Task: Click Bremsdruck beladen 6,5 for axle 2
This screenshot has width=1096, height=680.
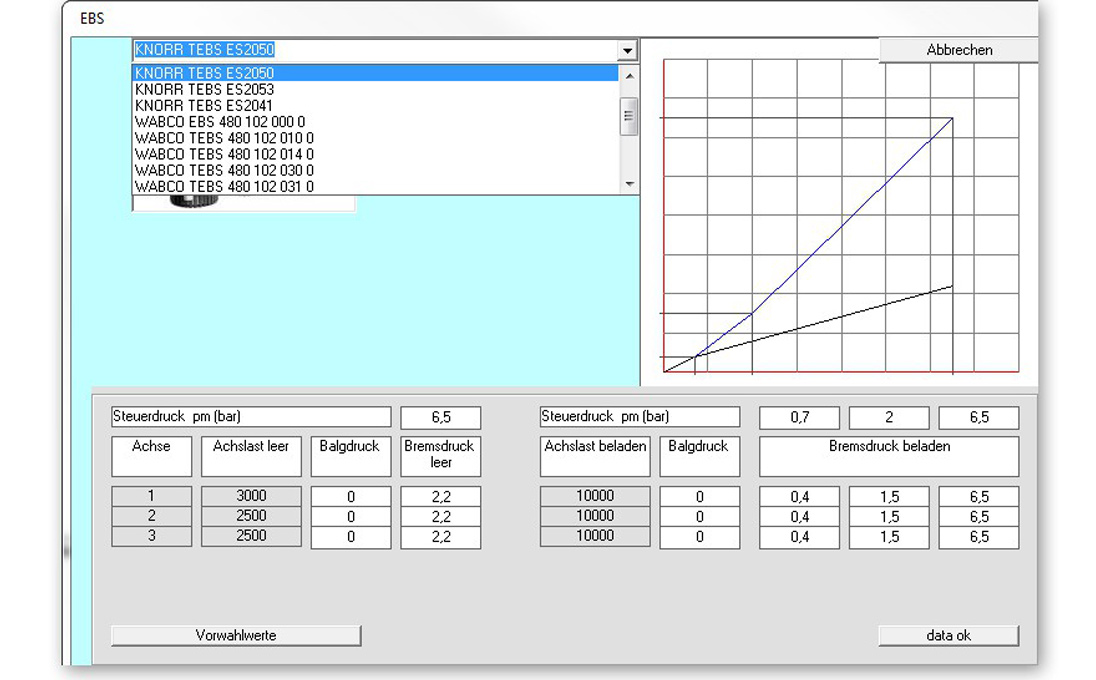Action: (979, 517)
